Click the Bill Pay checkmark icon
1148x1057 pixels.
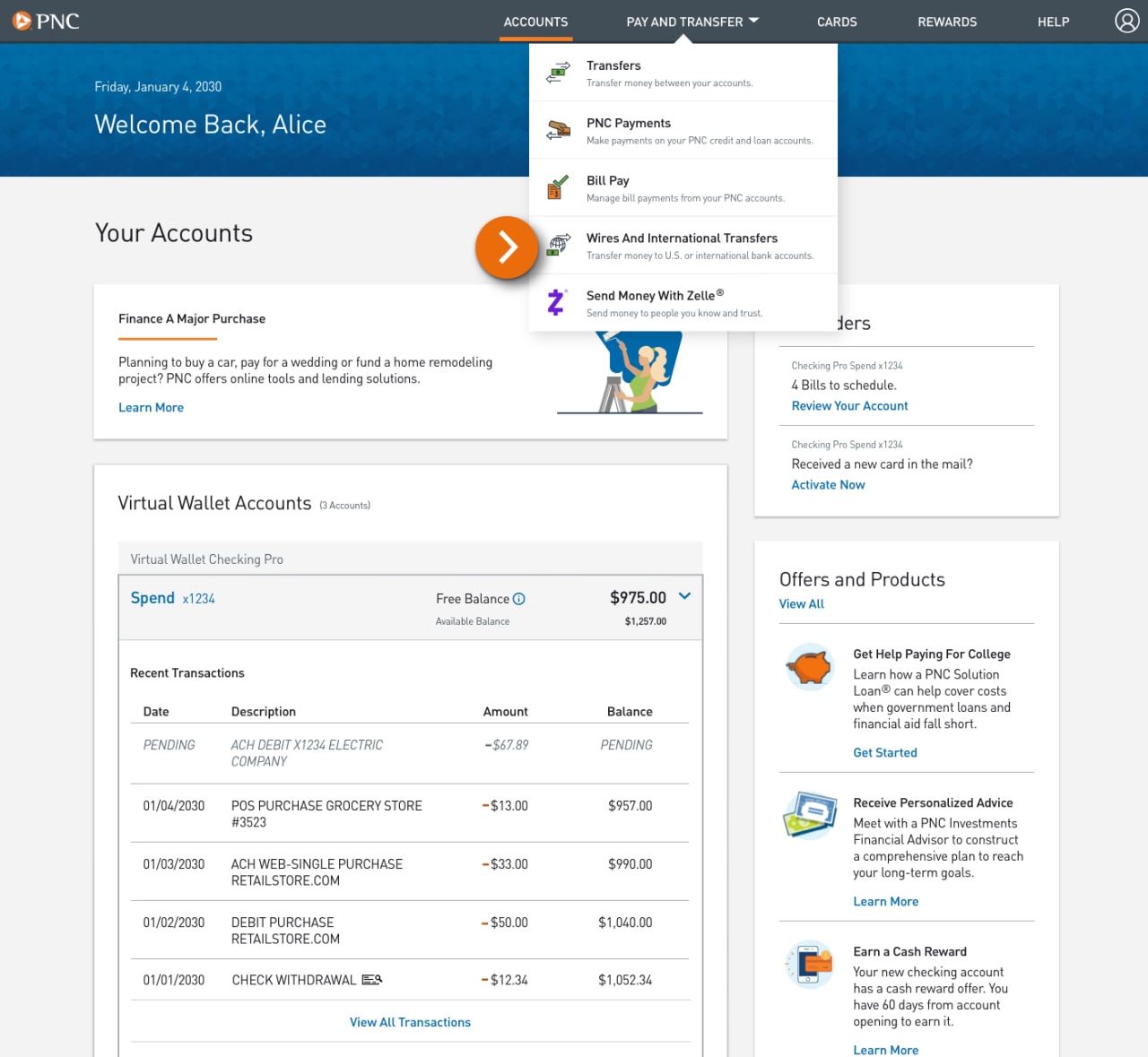click(557, 187)
